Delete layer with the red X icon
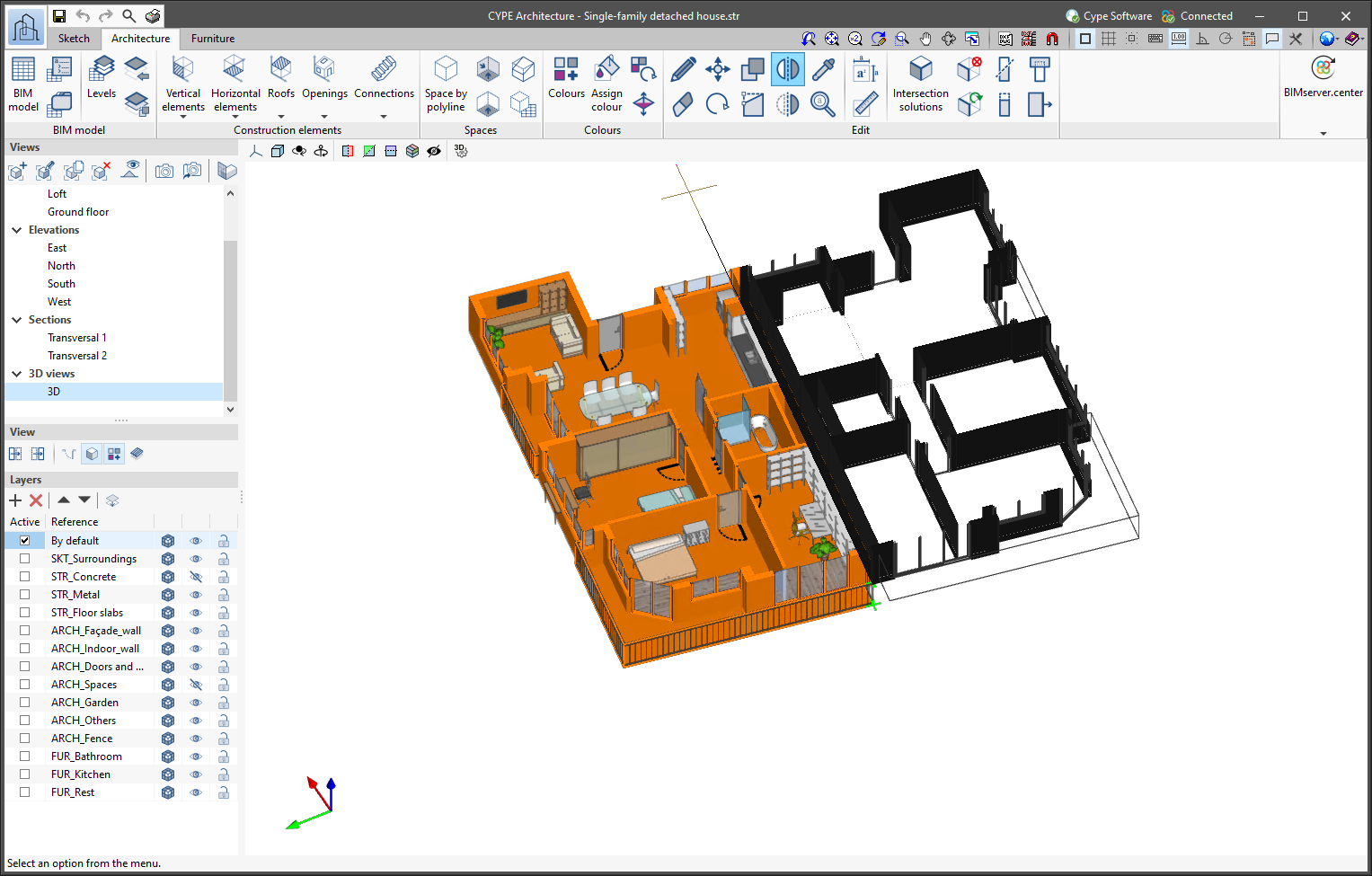1372x876 pixels. pos(36,500)
